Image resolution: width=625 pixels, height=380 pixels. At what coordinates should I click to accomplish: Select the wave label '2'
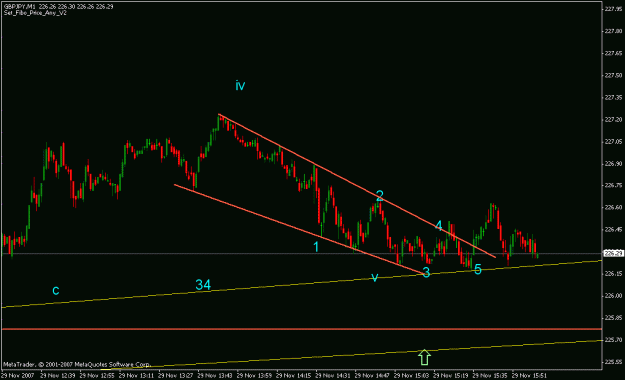tap(379, 196)
